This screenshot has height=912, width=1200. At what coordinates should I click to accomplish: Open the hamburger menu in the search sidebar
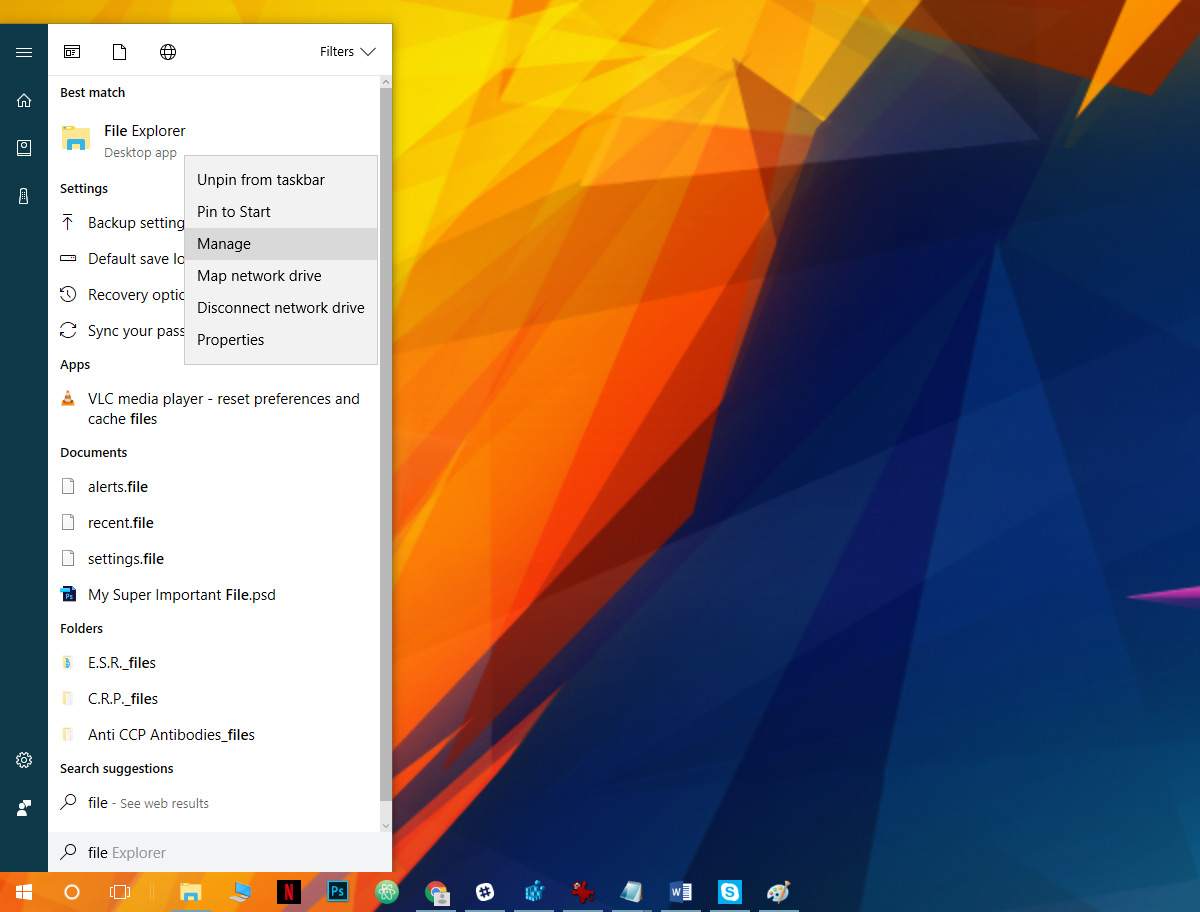point(24,52)
